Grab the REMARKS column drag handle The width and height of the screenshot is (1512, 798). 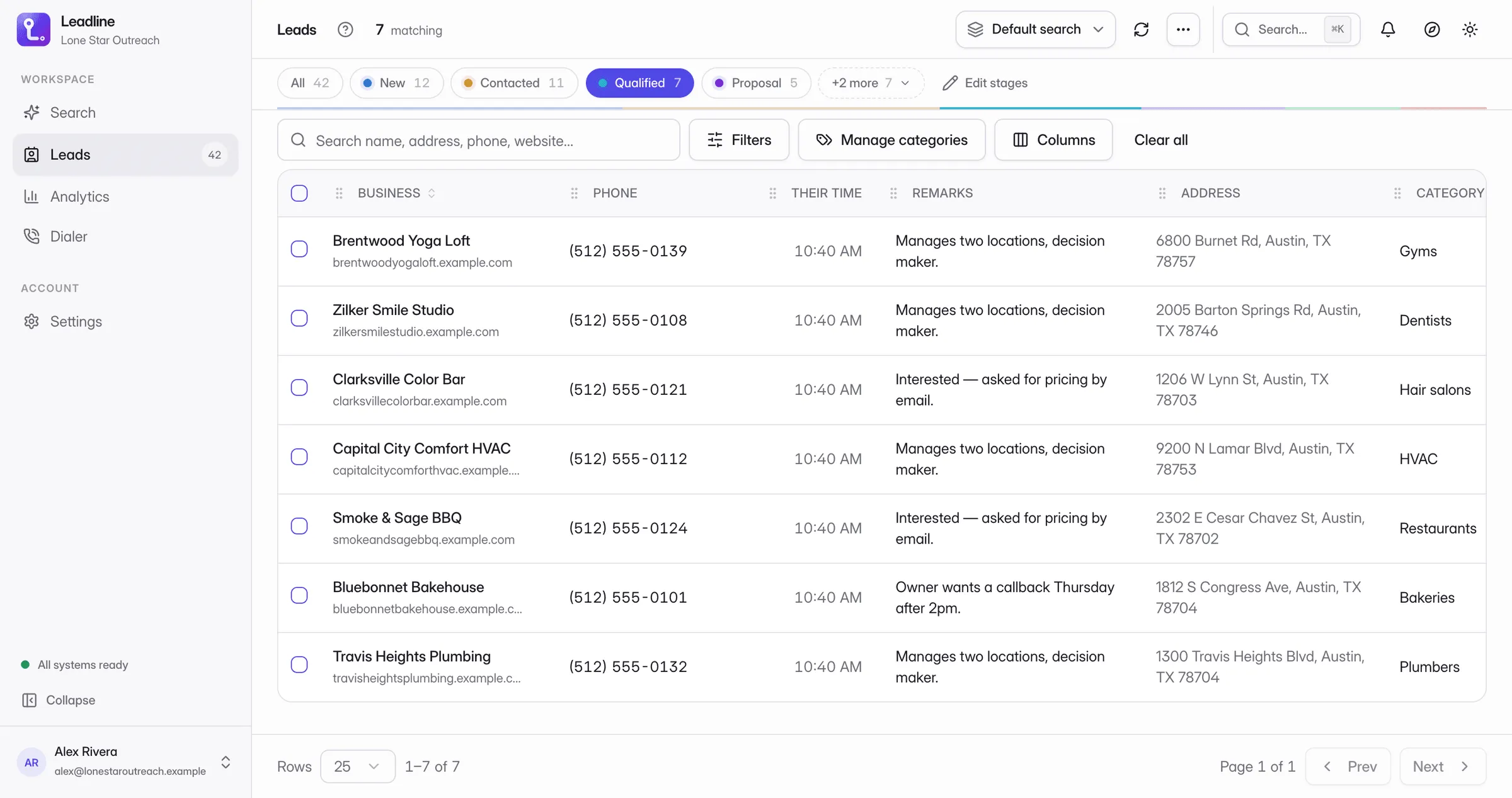(x=893, y=193)
